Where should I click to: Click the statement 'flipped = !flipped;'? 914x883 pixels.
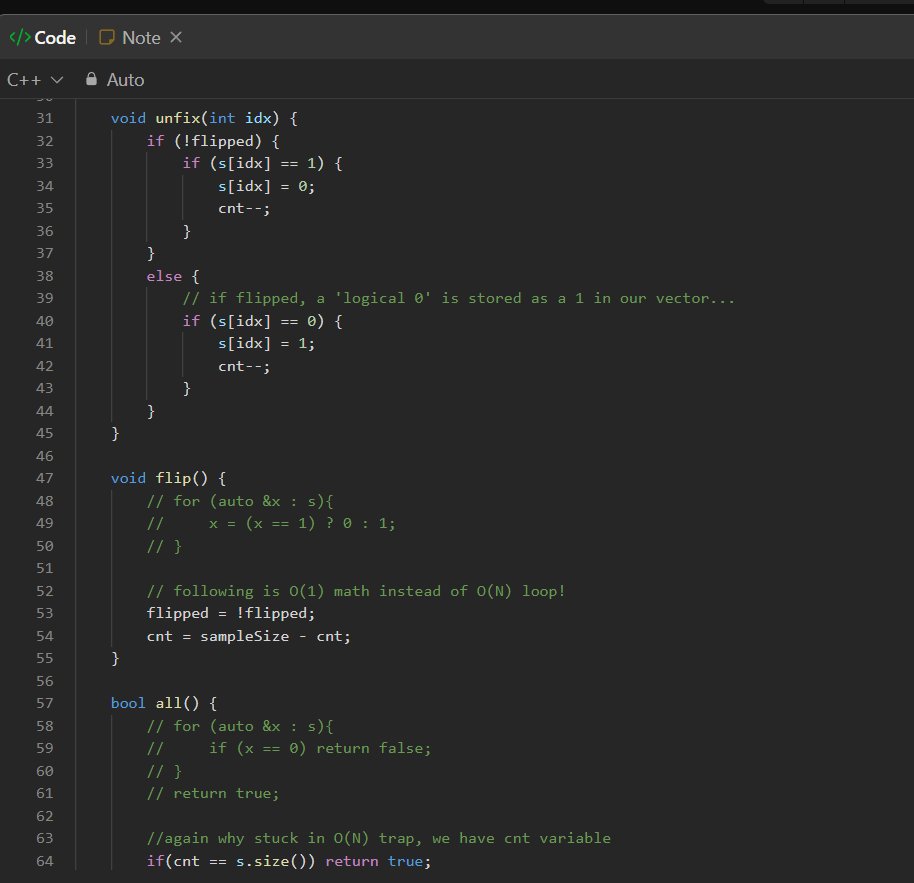(231, 614)
